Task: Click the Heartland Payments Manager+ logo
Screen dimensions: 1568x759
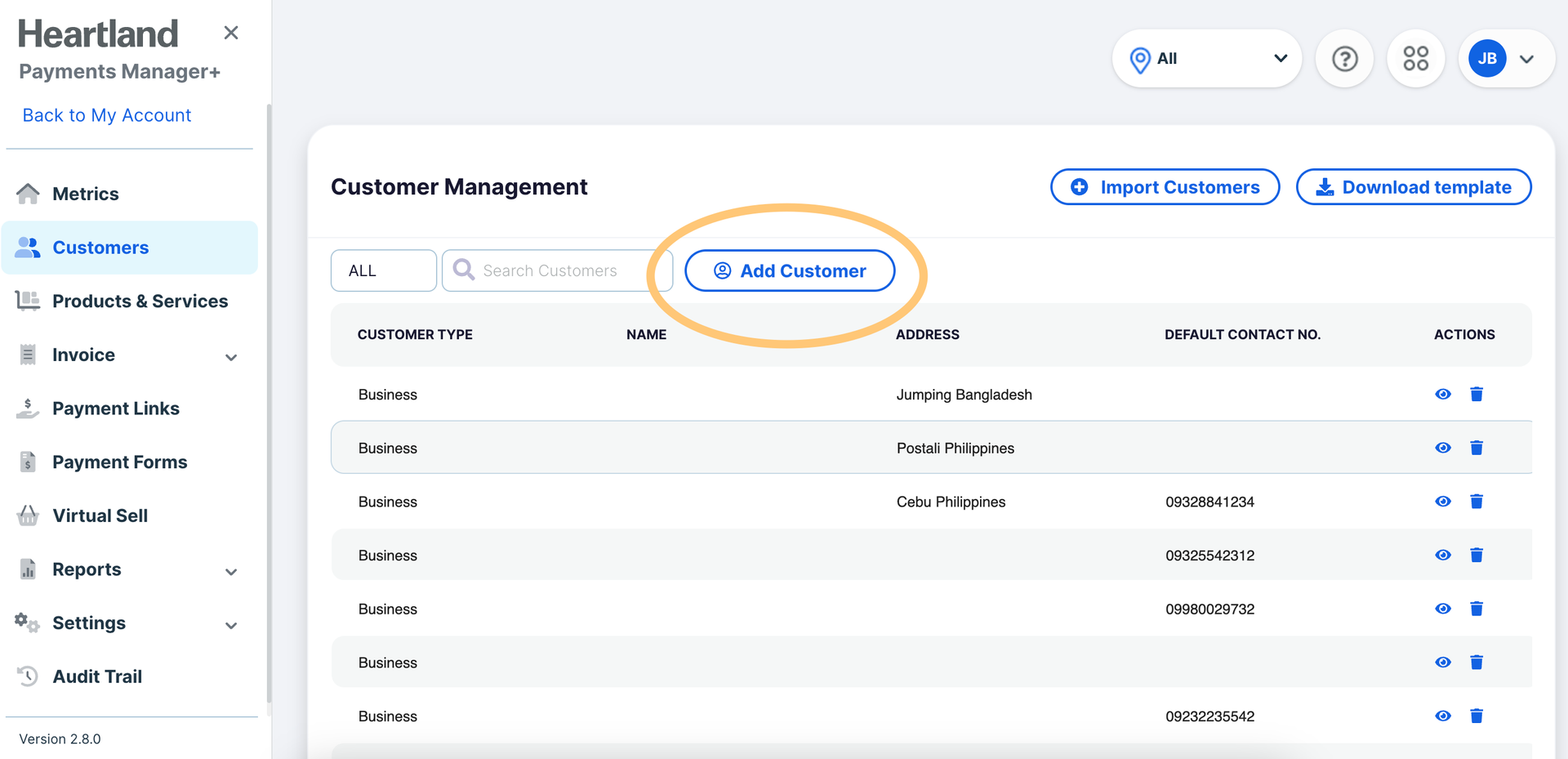Action: [119, 50]
